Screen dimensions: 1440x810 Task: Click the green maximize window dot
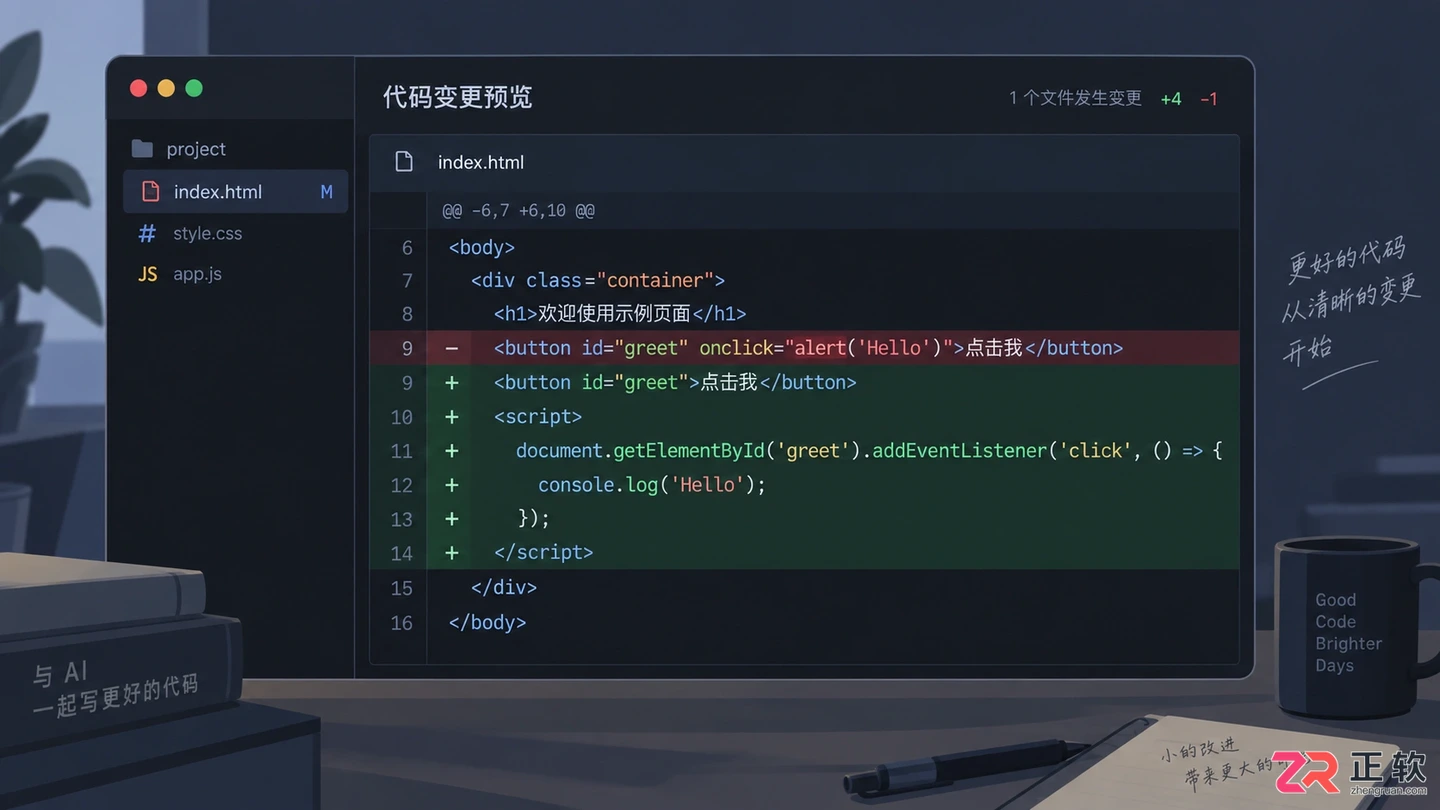tap(194, 88)
